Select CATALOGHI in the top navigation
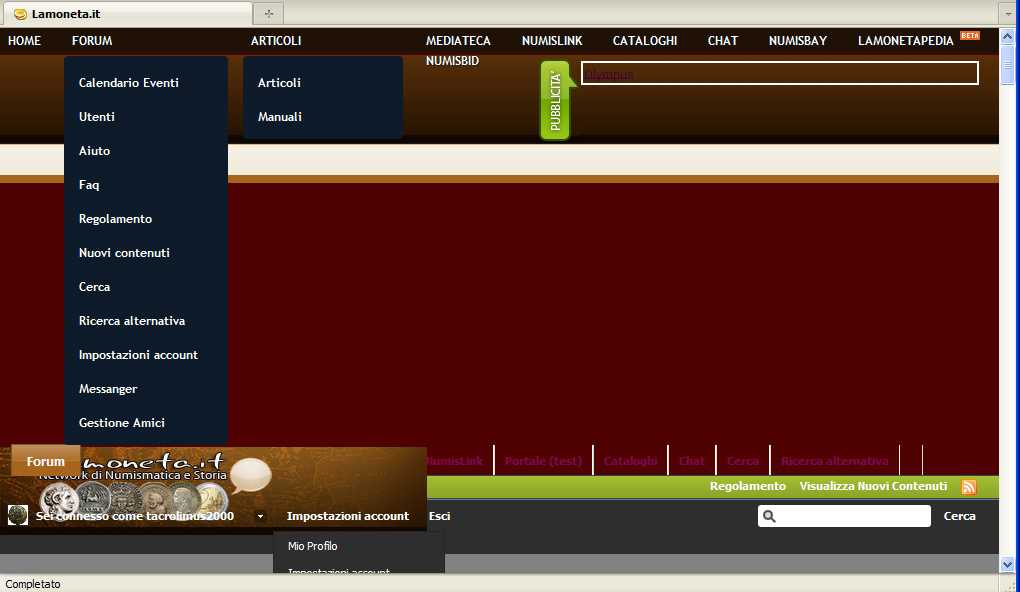The height and width of the screenshot is (592, 1020). [x=645, y=41]
